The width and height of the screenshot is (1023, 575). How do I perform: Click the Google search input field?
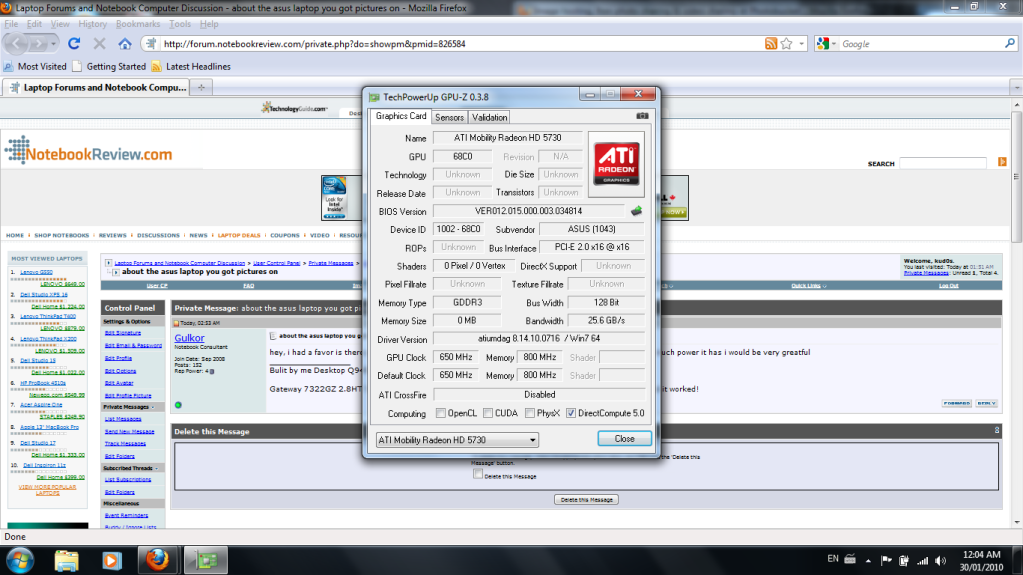click(x=921, y=44)
